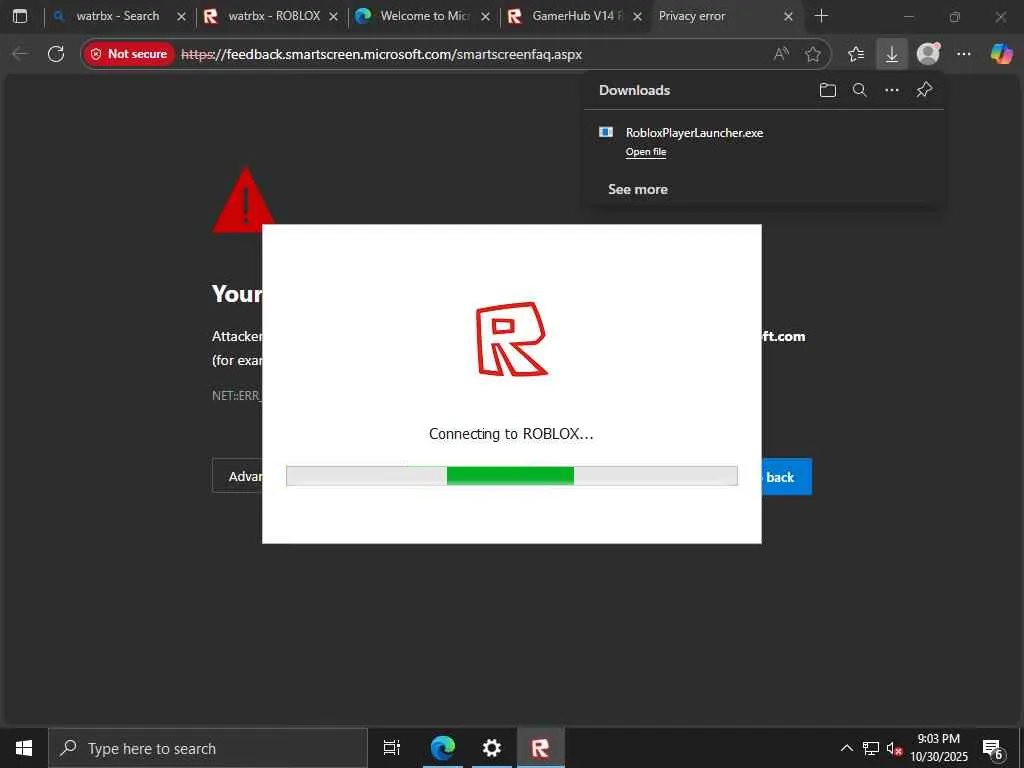Viewport: 1024px width, 768px height.
Task: Open the network status tray icon
Action: pyautogui.click(x=871, y=748)
